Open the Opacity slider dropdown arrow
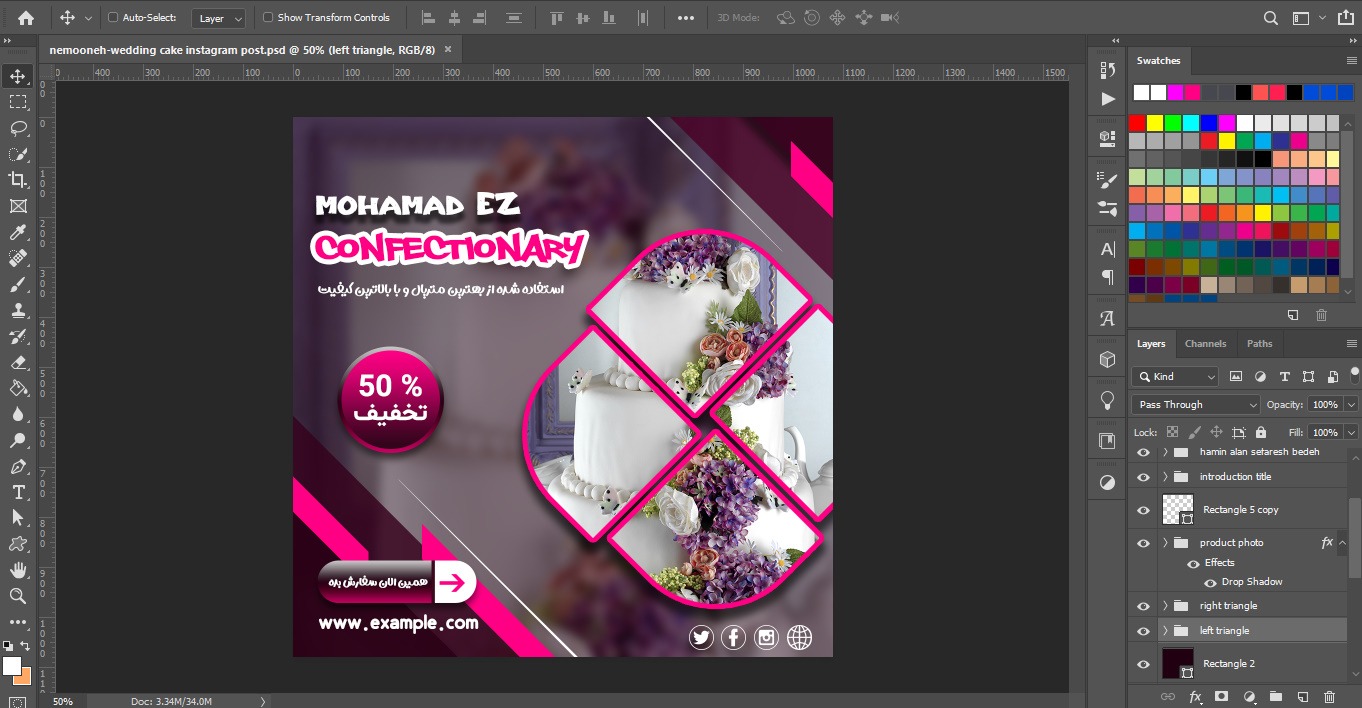The image size is (1362, 708). click(x=1352, y=405)
